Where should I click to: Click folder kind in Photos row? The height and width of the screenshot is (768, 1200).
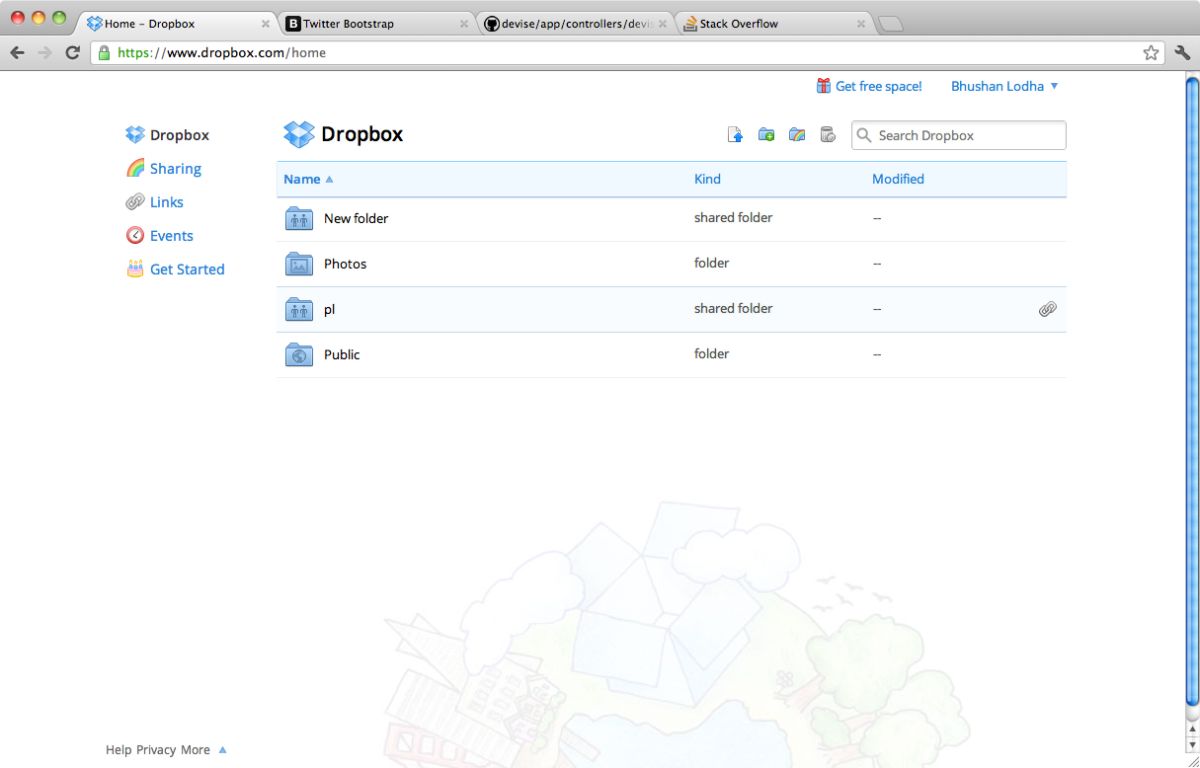(x=711, y=263)
